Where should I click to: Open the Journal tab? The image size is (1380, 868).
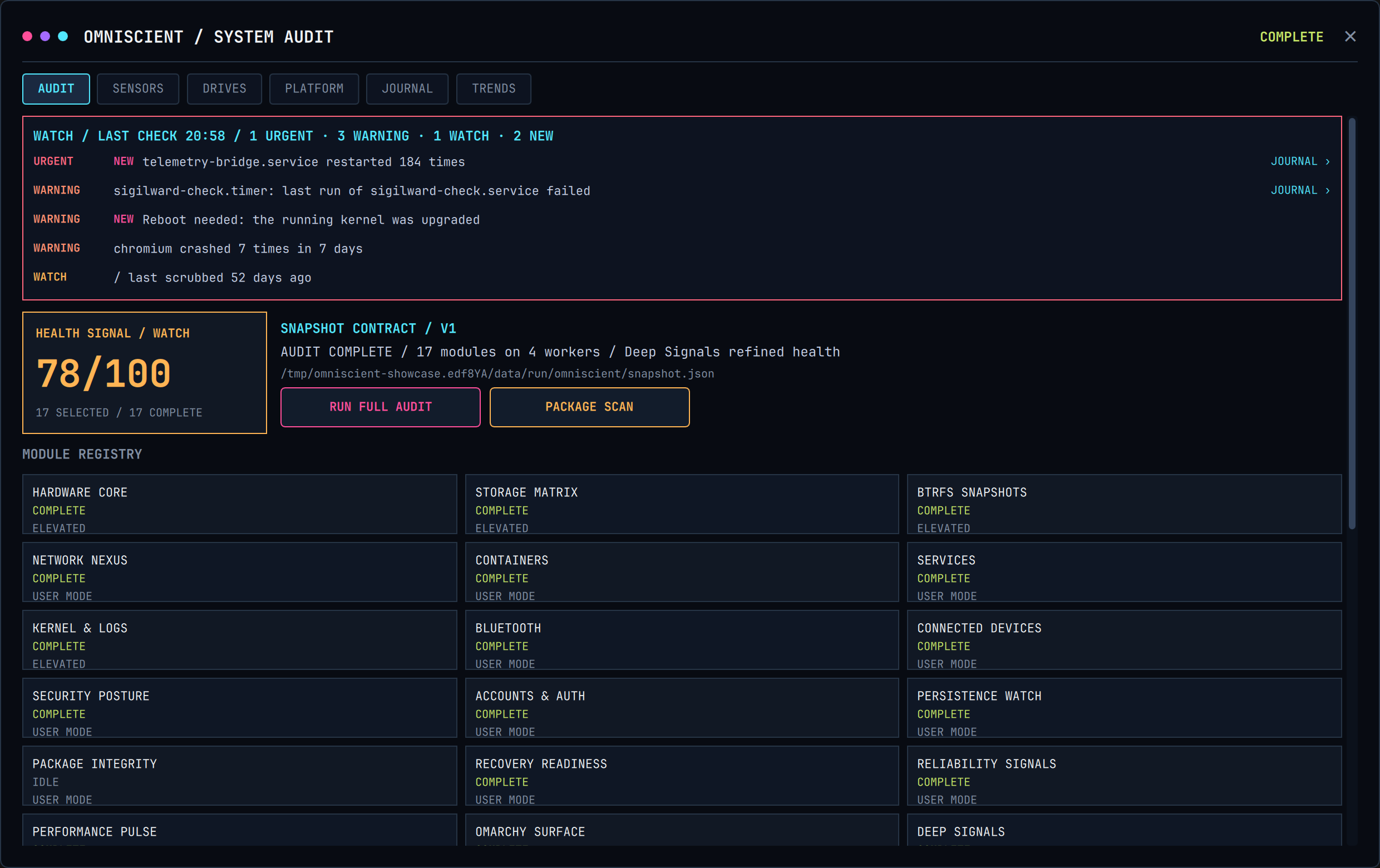click(x=407, y=89)
